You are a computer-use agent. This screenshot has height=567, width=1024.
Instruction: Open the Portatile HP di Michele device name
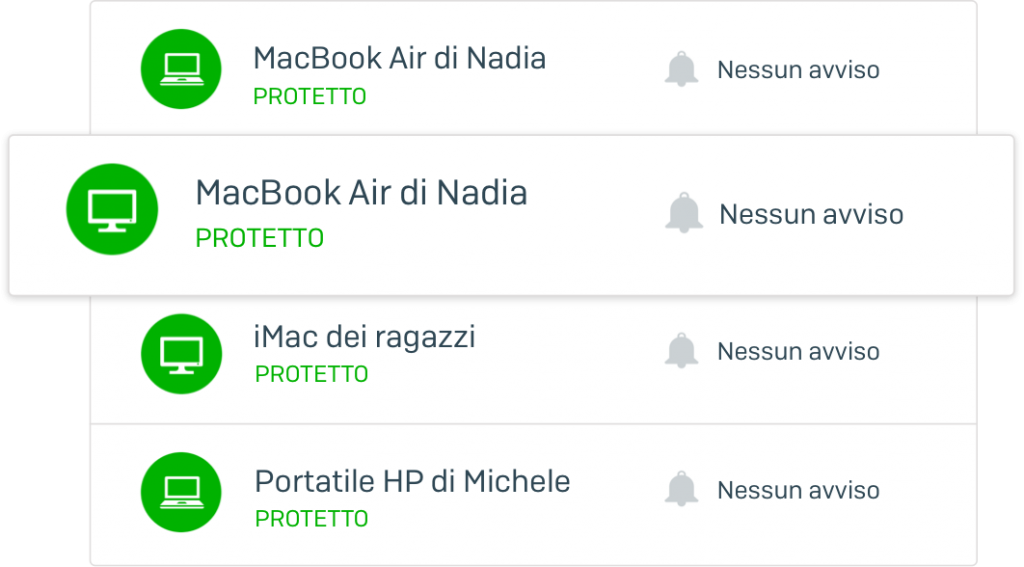(412, 481)
